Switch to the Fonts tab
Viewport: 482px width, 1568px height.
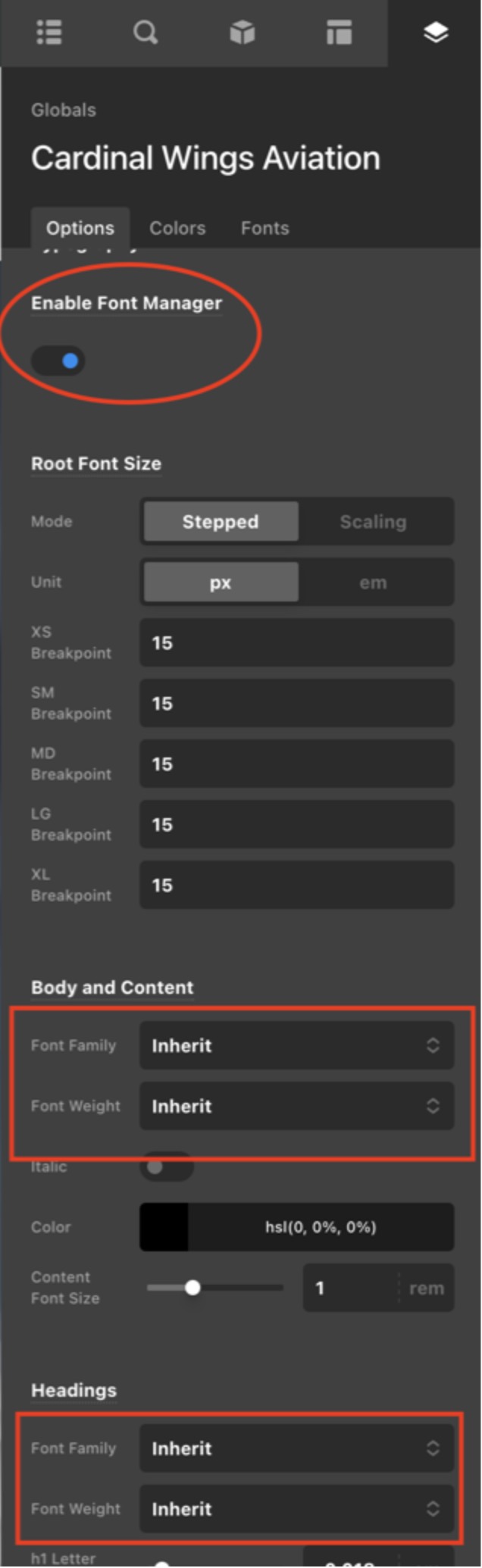click(x=264, y=228)
